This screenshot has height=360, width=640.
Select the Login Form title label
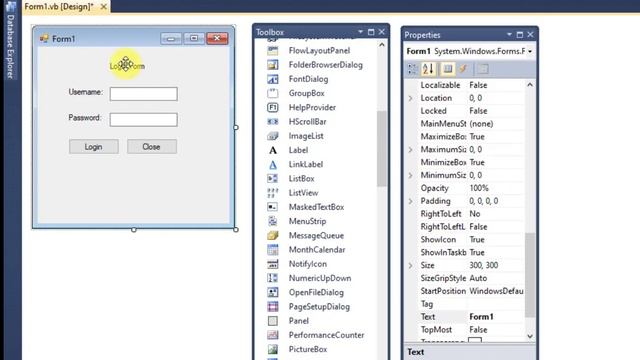[x=127, y=66]
